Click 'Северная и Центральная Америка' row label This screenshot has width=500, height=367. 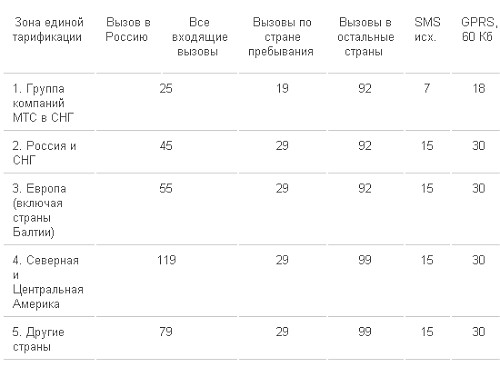(48, 282)
